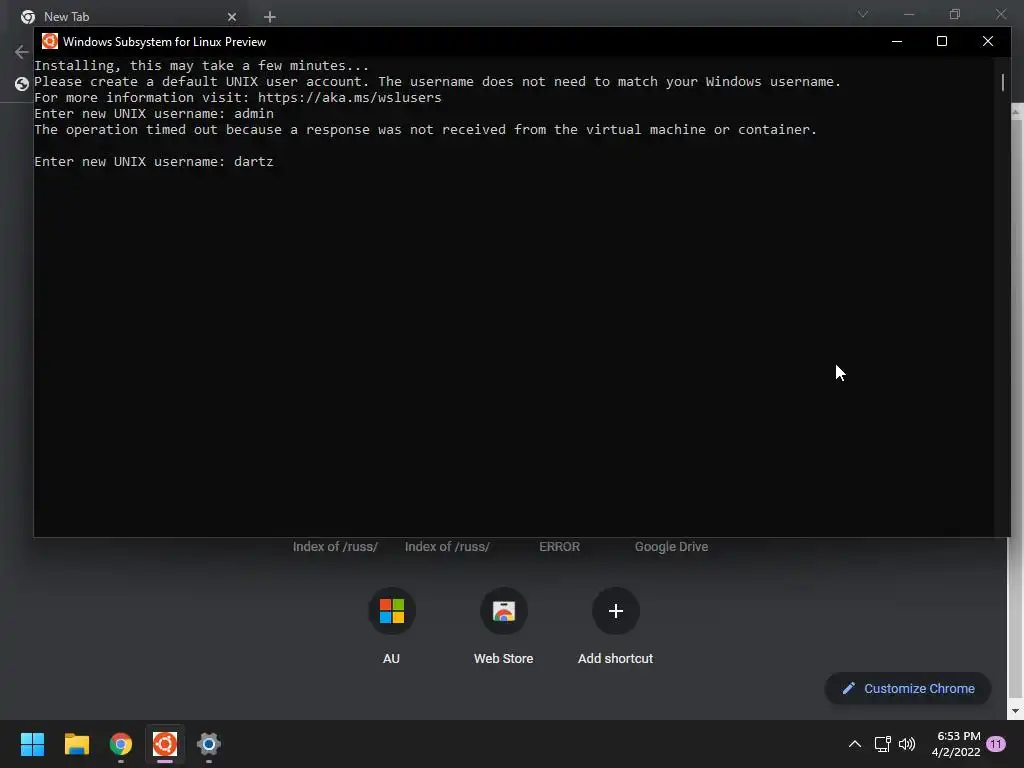Maximize the WSL Preview window
Image resolution: width=1024 pixels, height=768 pixels.
tap(942, 41)
